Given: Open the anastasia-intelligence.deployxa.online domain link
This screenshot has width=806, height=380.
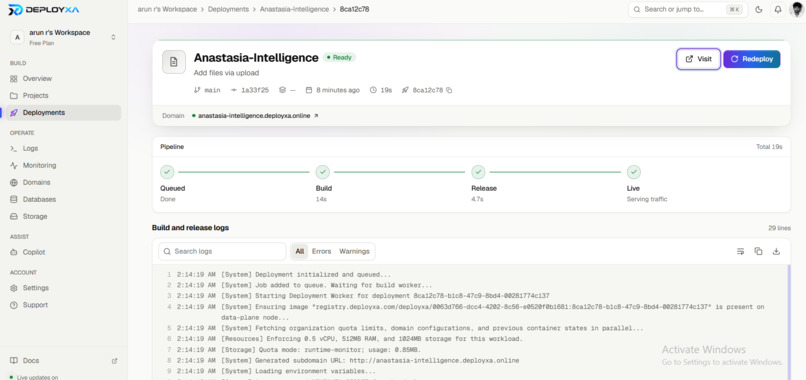Looking at the screenshot, I should [x=254, y=116].
